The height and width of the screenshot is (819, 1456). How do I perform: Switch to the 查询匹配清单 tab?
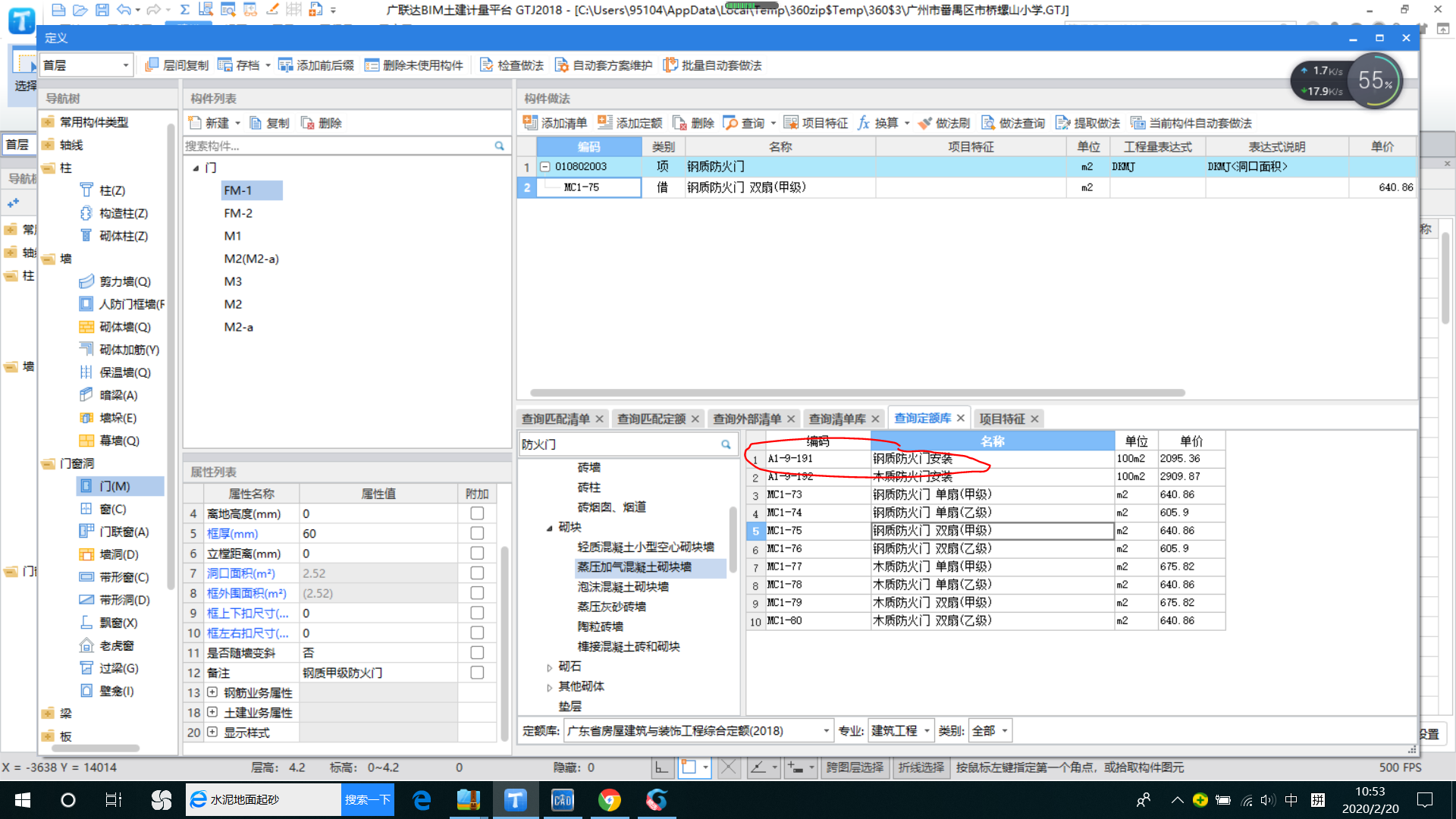click(x=555, y=419)
